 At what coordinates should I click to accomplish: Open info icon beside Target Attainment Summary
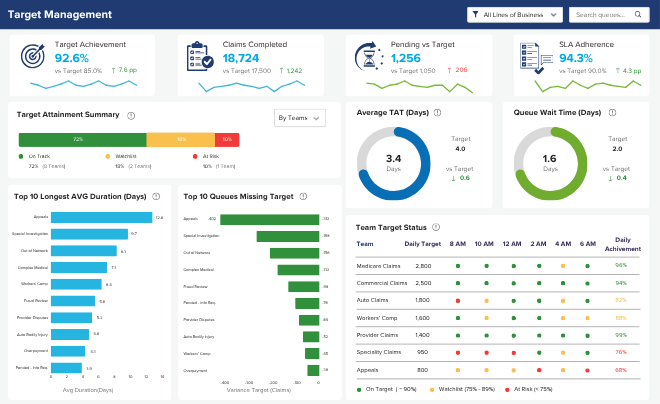[x=131, y=116]
